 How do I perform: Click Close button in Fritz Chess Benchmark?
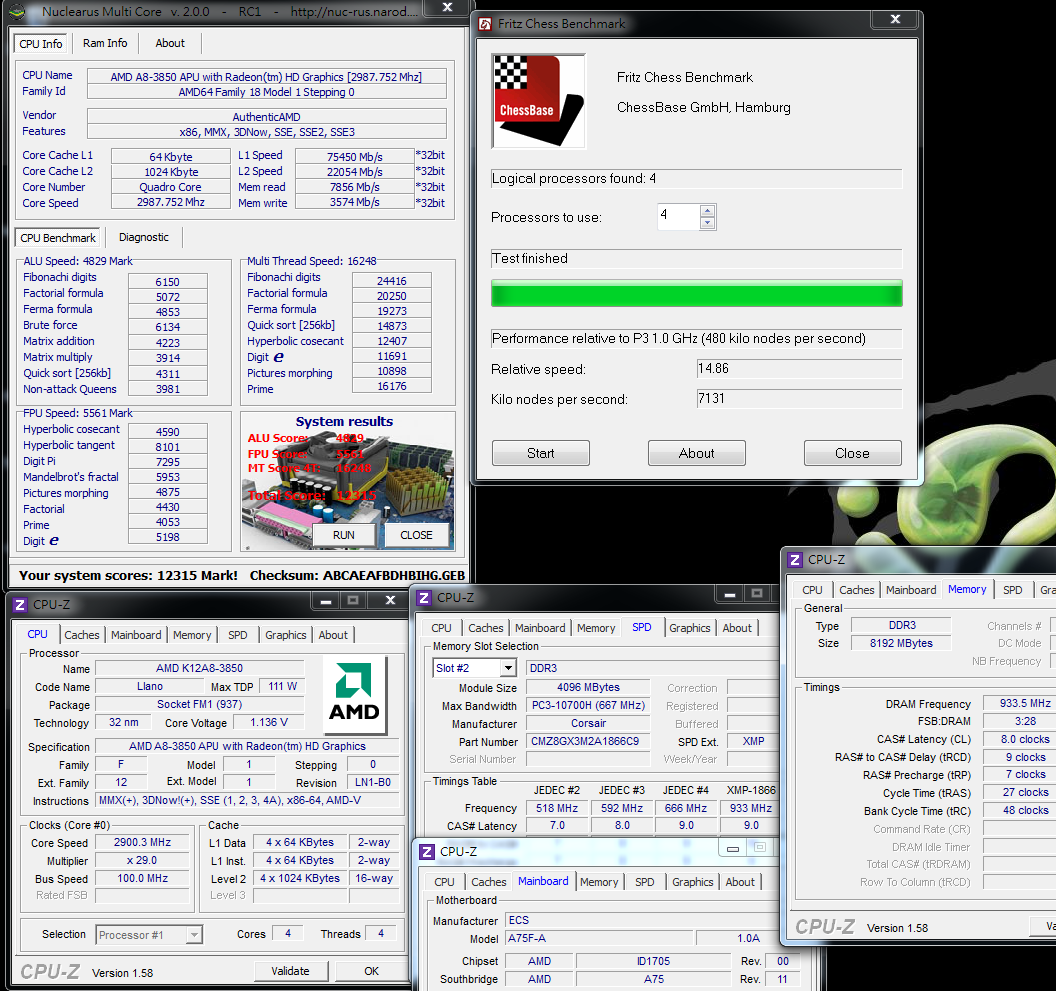coord(853,453)
